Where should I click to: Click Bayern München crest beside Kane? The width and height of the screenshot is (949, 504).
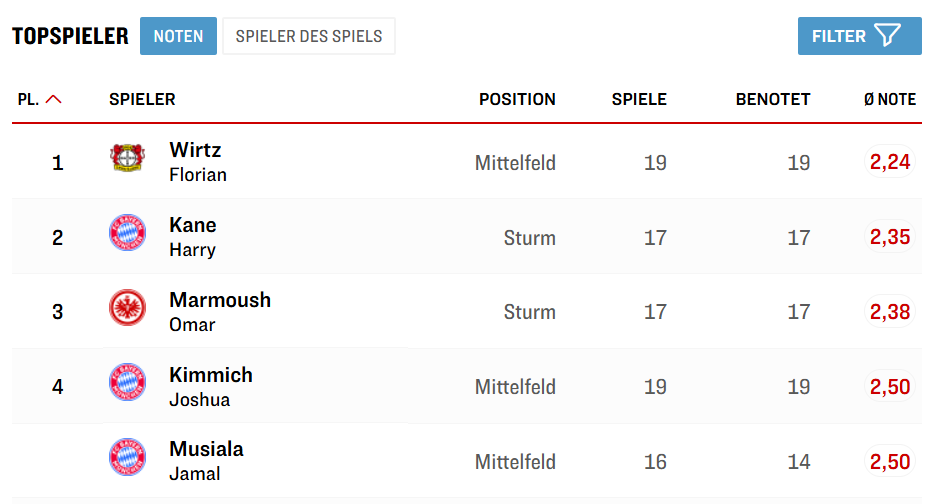[127, 234]
